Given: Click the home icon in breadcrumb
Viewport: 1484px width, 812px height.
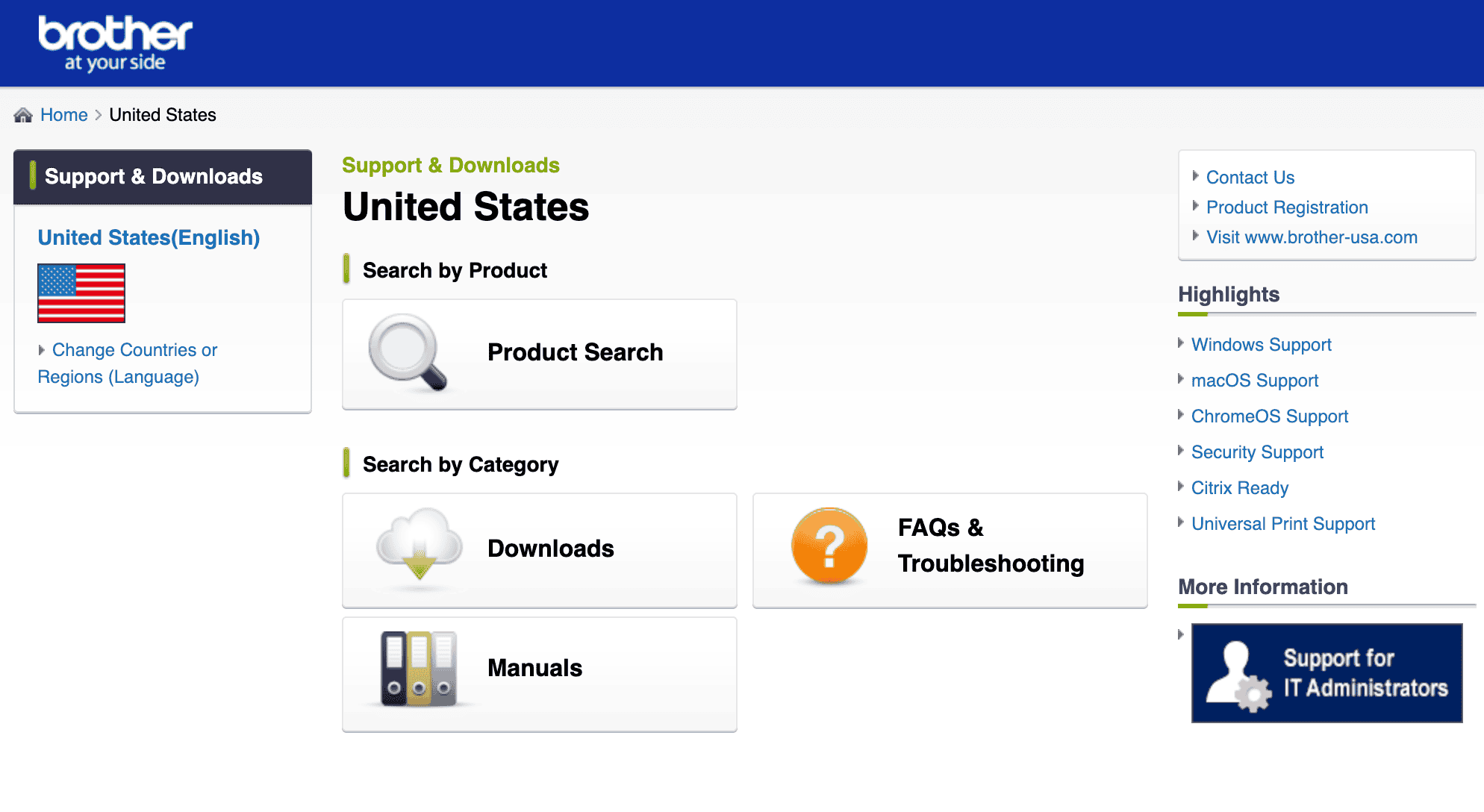Looking at the screenshot, I should coord(23,115).
